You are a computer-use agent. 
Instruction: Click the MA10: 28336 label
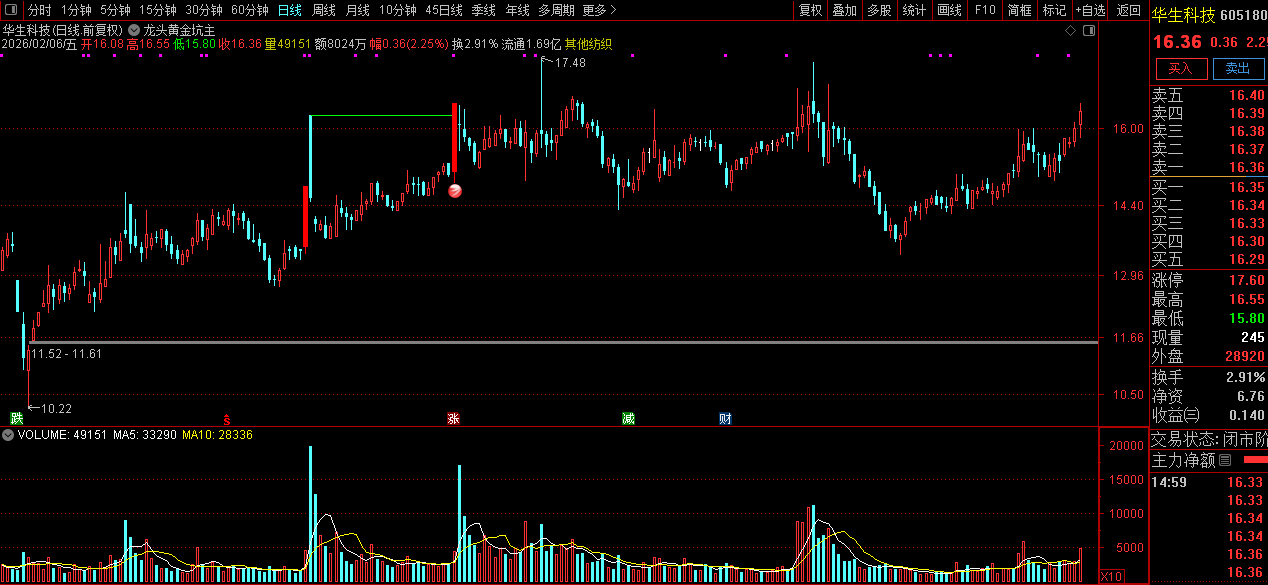click(218, 435)
